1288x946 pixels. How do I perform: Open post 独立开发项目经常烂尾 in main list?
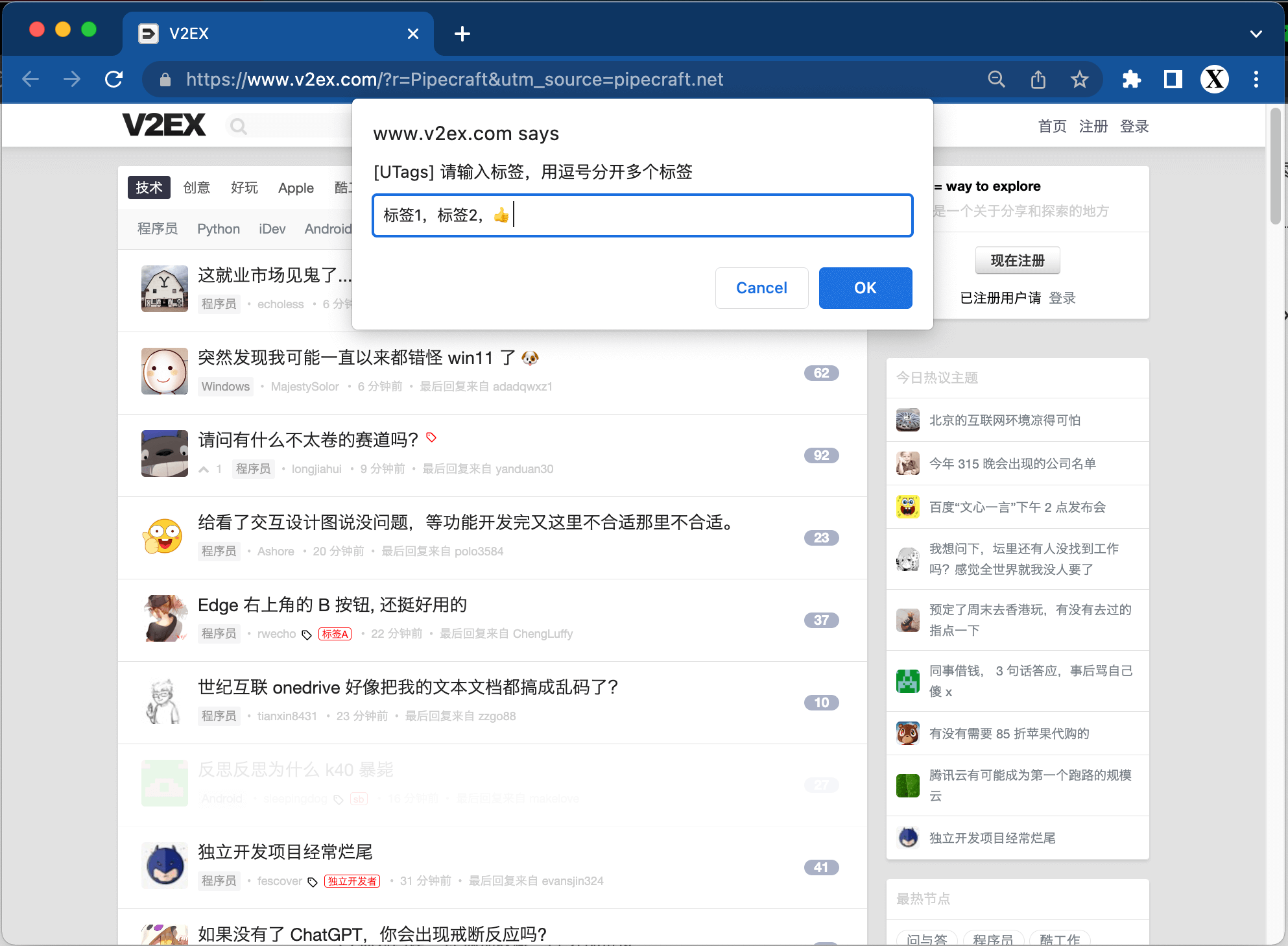point(285,852)
